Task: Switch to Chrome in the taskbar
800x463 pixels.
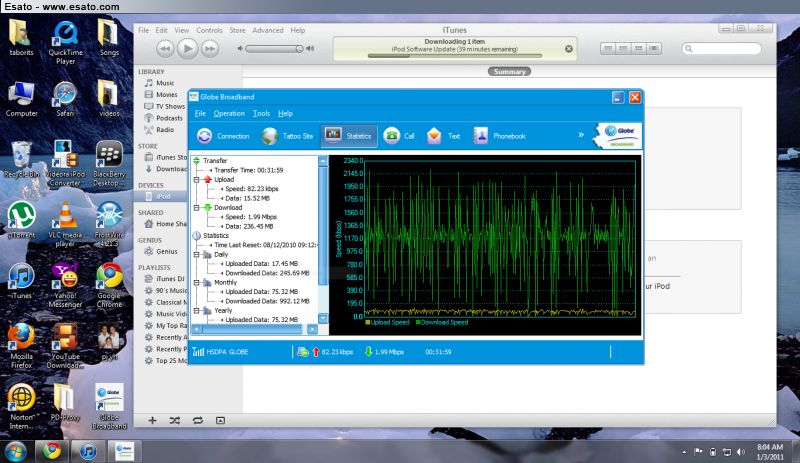Action: (52, 451)
